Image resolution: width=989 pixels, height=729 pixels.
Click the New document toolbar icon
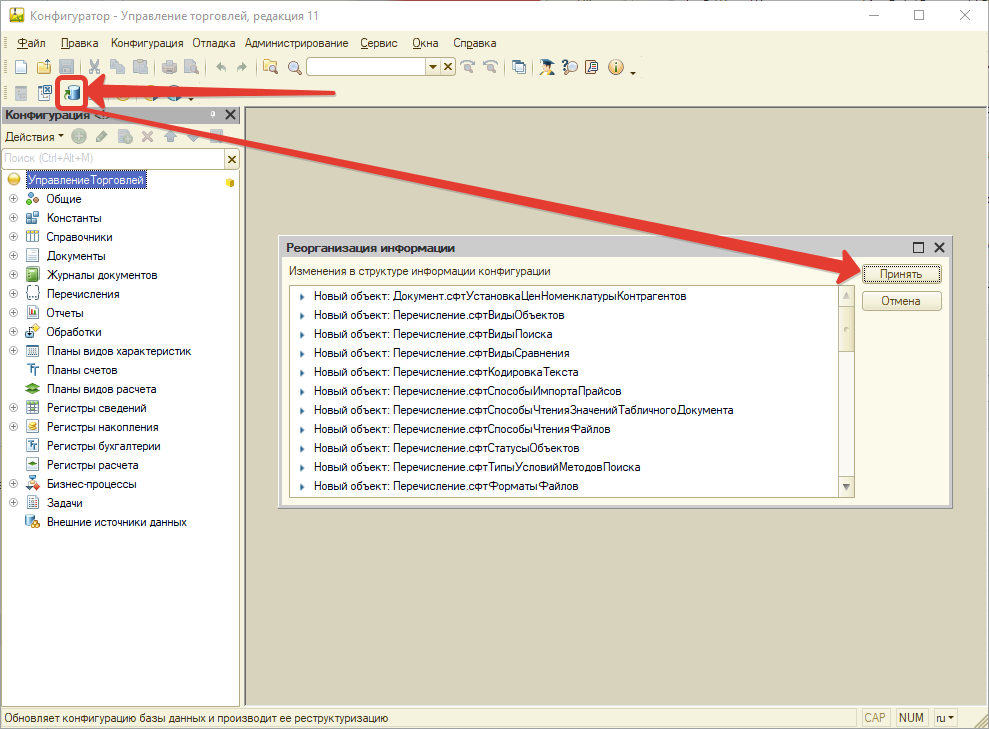tap(20, 67)
